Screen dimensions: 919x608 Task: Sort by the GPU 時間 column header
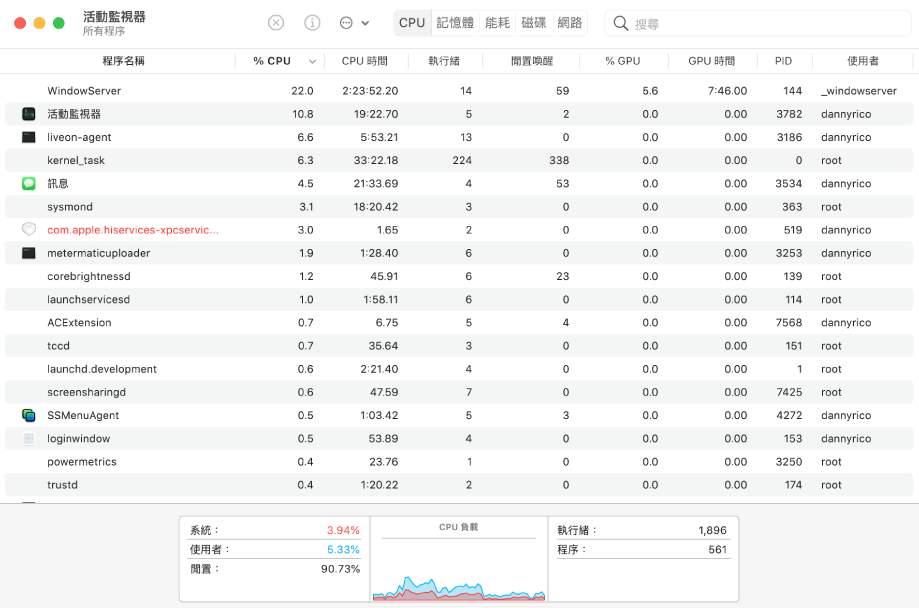712,61
